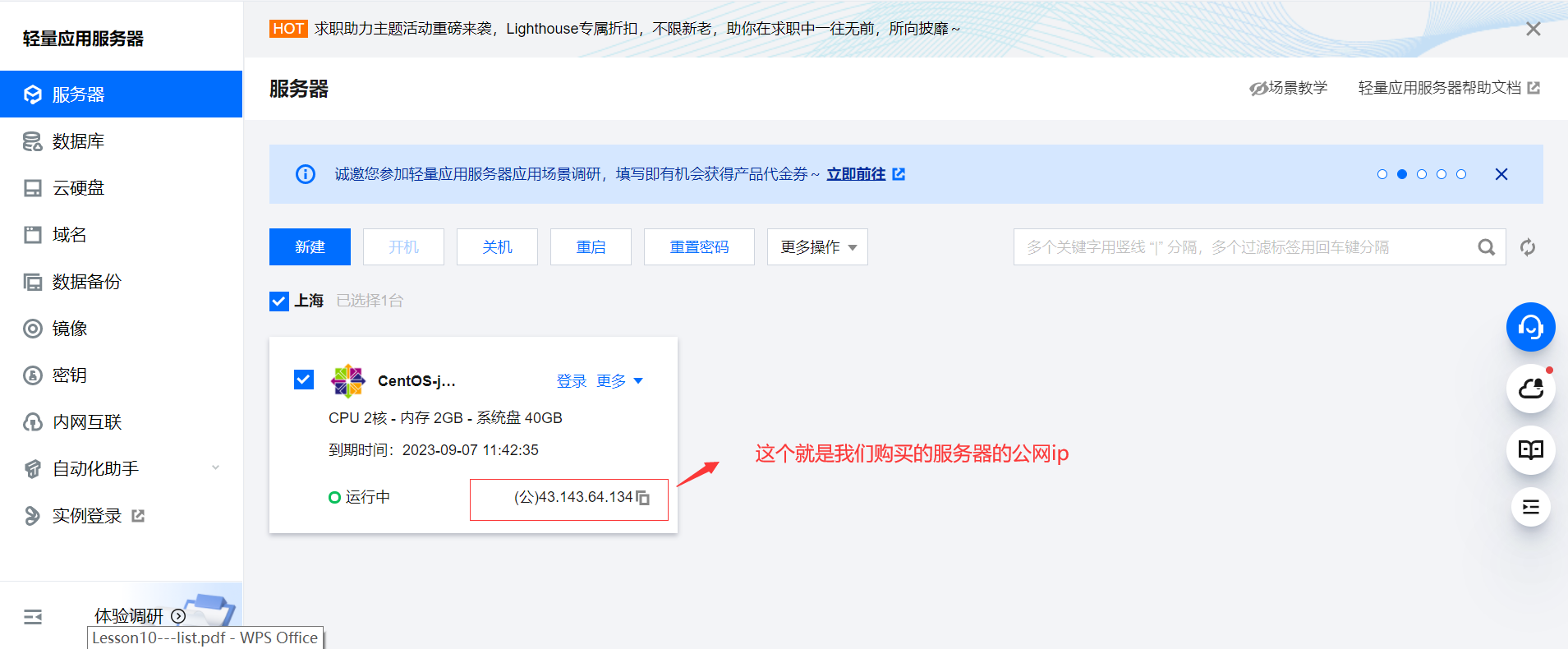This screenshot has height=649, width=1568.
Task: Toggle the 上海 region checkbox
Action: pyautogui.click(x=279, y=301)
